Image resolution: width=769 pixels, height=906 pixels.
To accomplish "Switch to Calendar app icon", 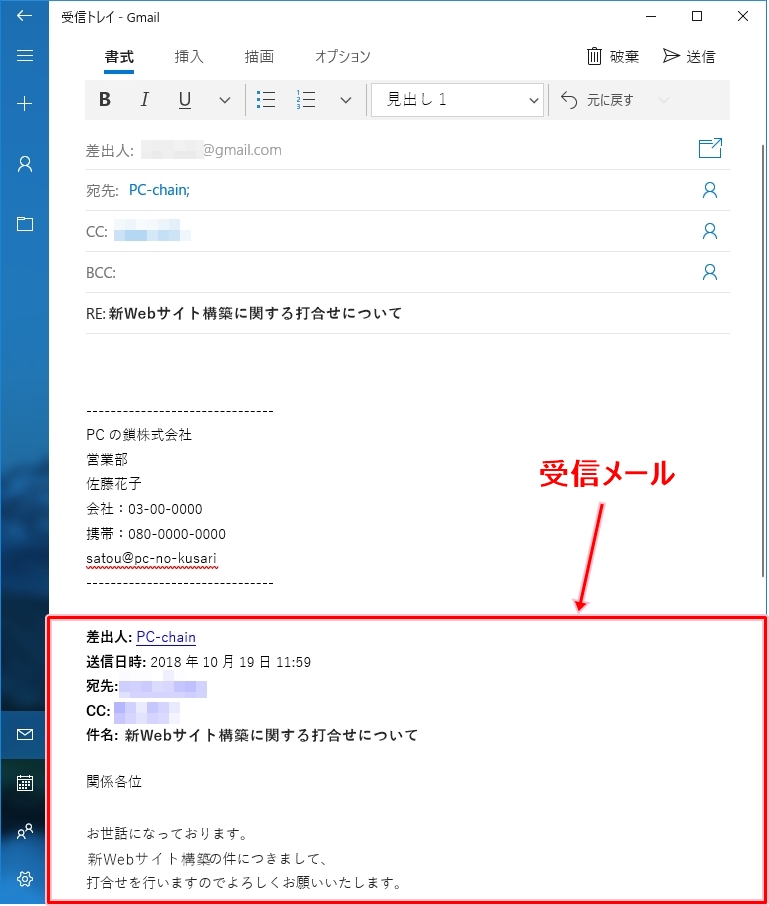I will (x=25, y=783).
